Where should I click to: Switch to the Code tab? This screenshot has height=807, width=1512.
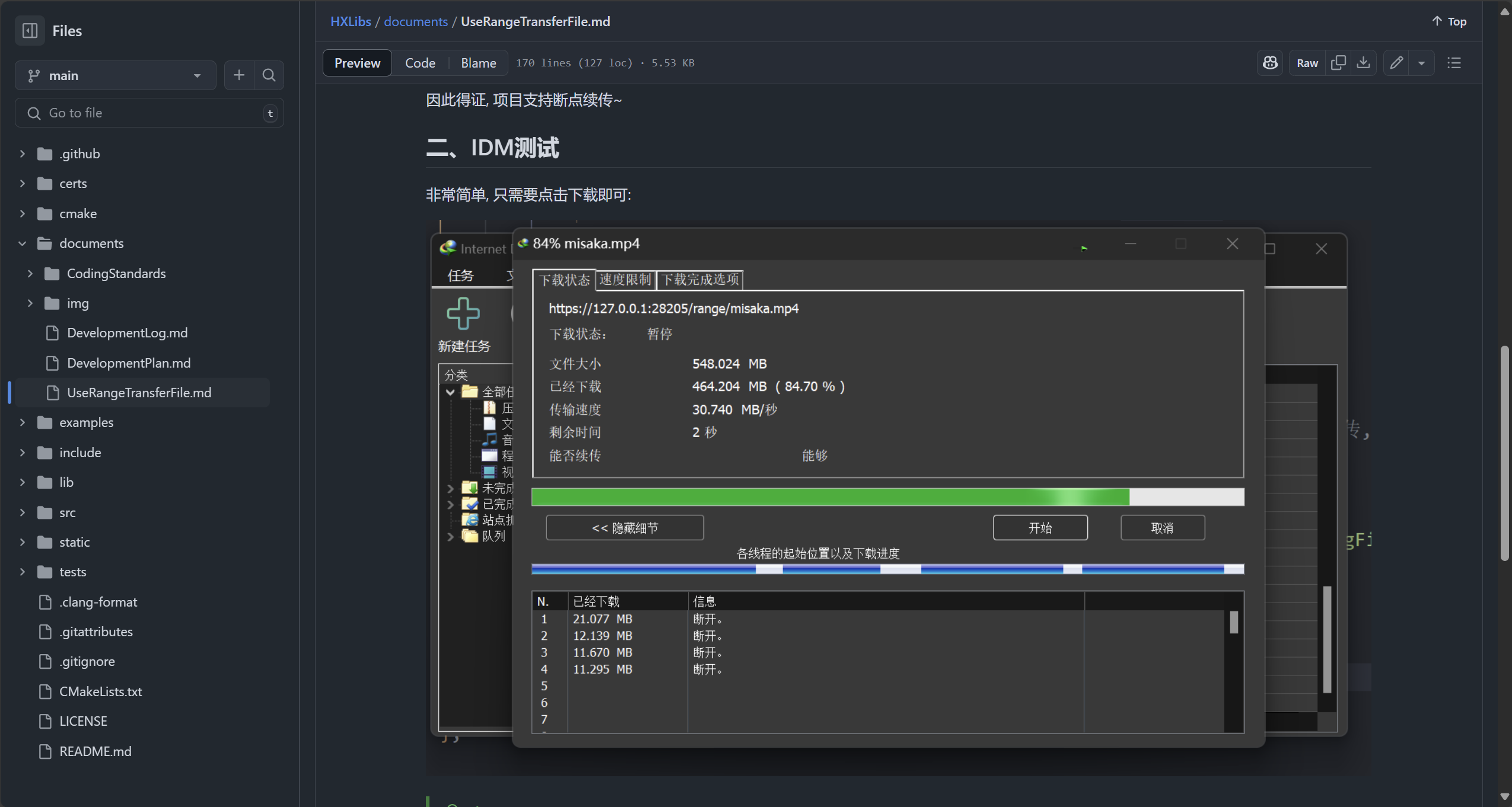[420, 63]
